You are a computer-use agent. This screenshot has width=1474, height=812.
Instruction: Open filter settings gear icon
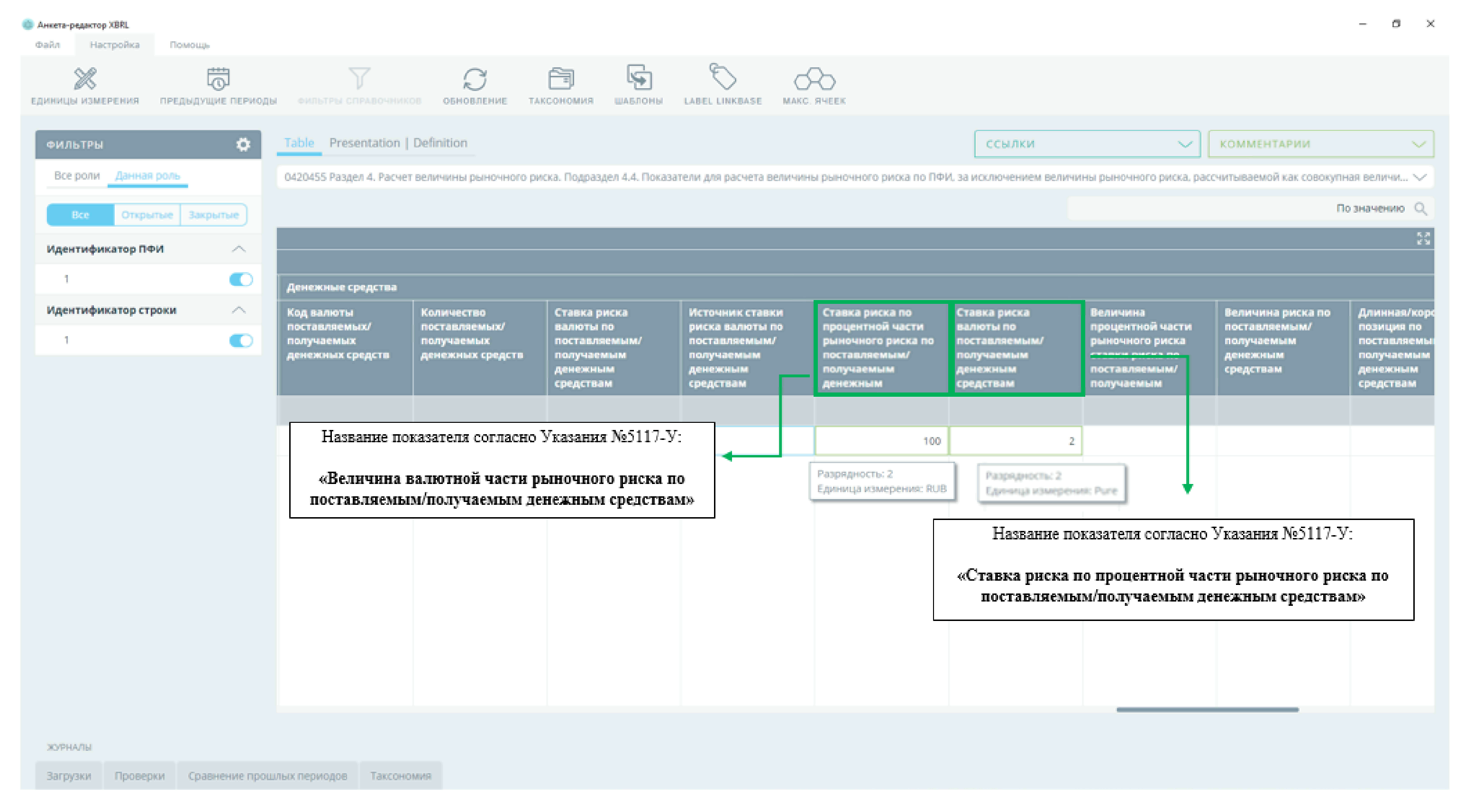(243, 144)
